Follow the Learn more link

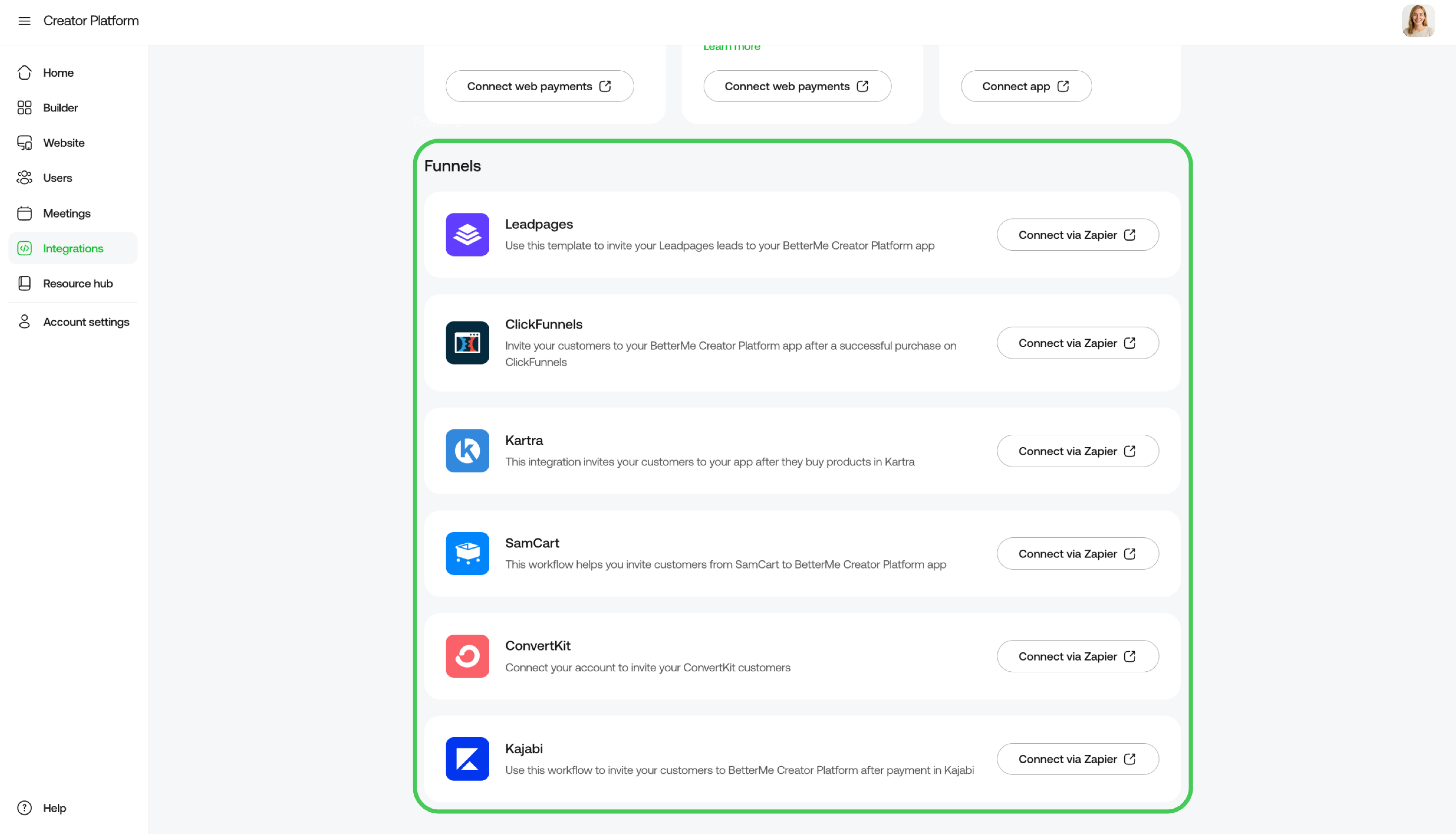tap(732, 47)
